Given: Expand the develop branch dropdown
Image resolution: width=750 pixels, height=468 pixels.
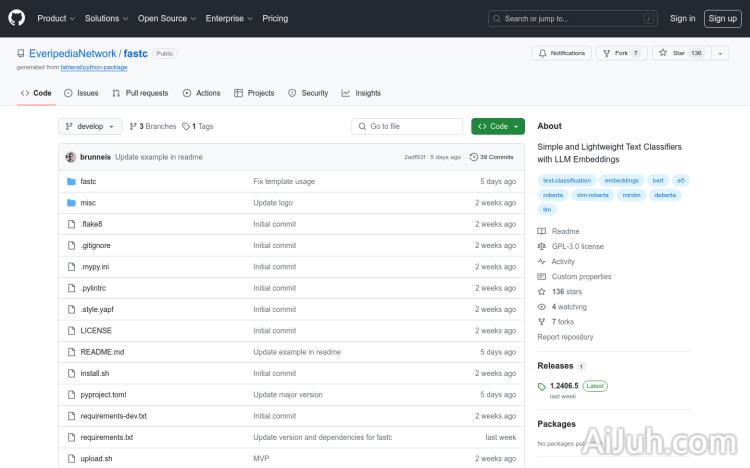Looking at the screenshot, I should (90, 127).
